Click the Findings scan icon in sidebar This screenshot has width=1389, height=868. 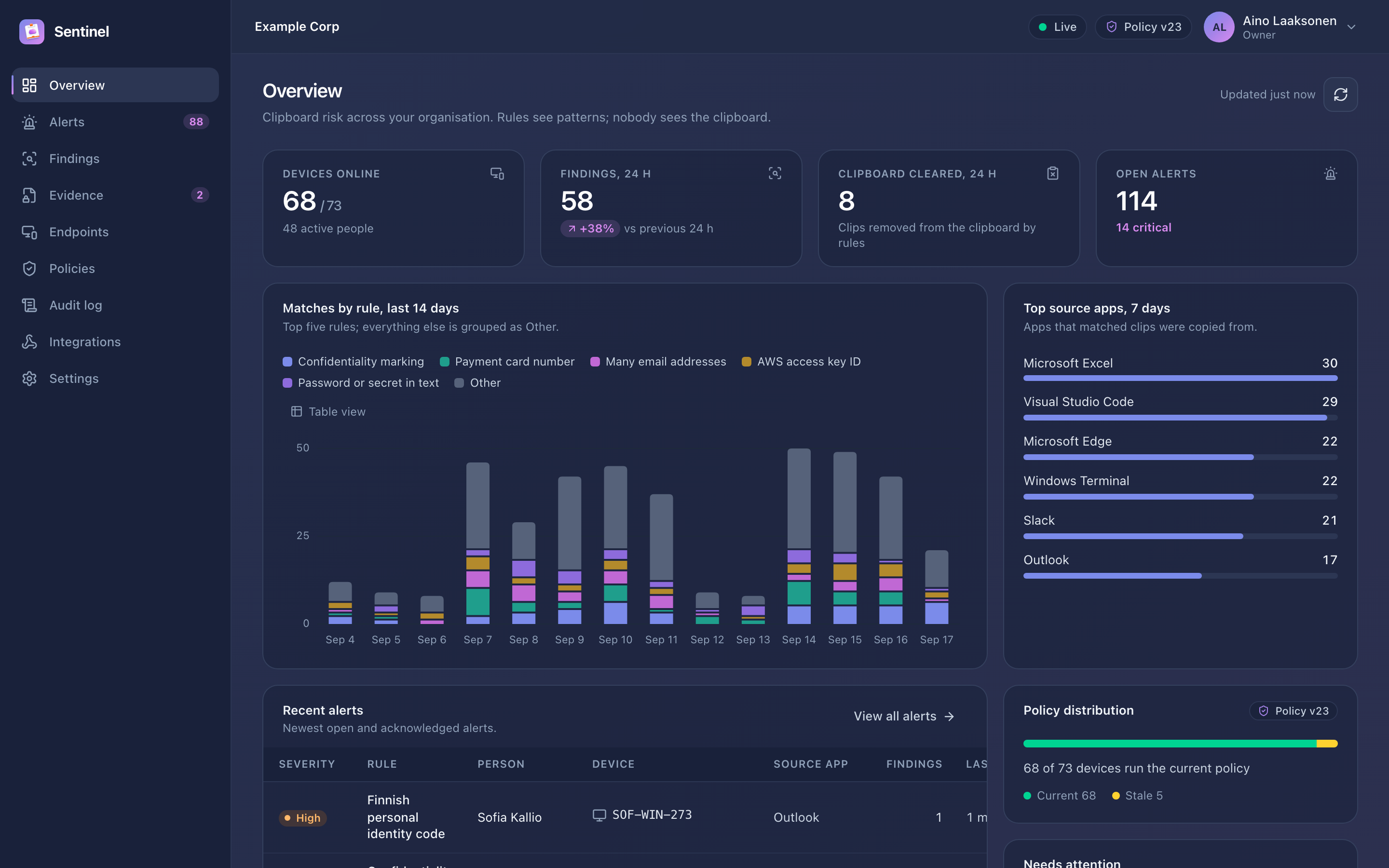pyautogui.click(x=29, y=159)
